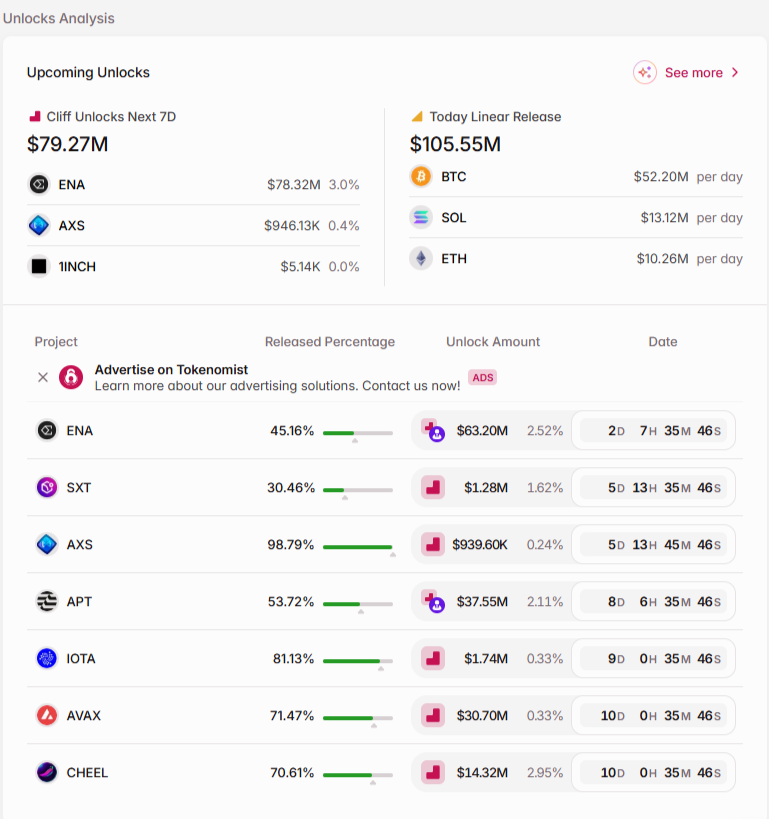Click the IOTA token icon in table

pyautogui.click(x=47, y=659)
